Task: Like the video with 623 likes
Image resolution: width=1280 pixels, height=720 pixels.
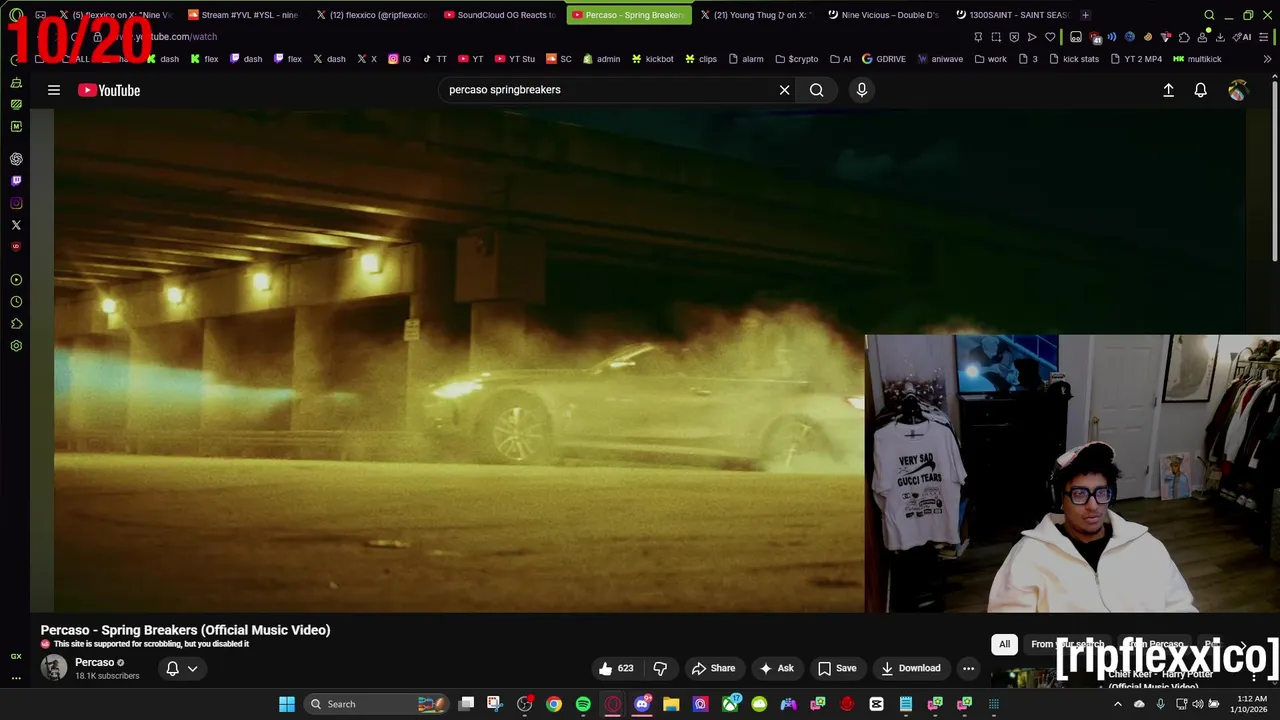Action: tap(616, 668)
